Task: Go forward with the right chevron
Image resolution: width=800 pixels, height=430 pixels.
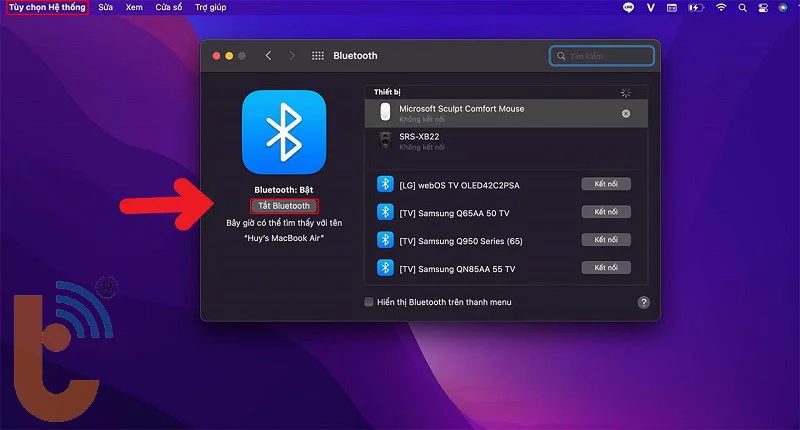Action: click(292, 56)
